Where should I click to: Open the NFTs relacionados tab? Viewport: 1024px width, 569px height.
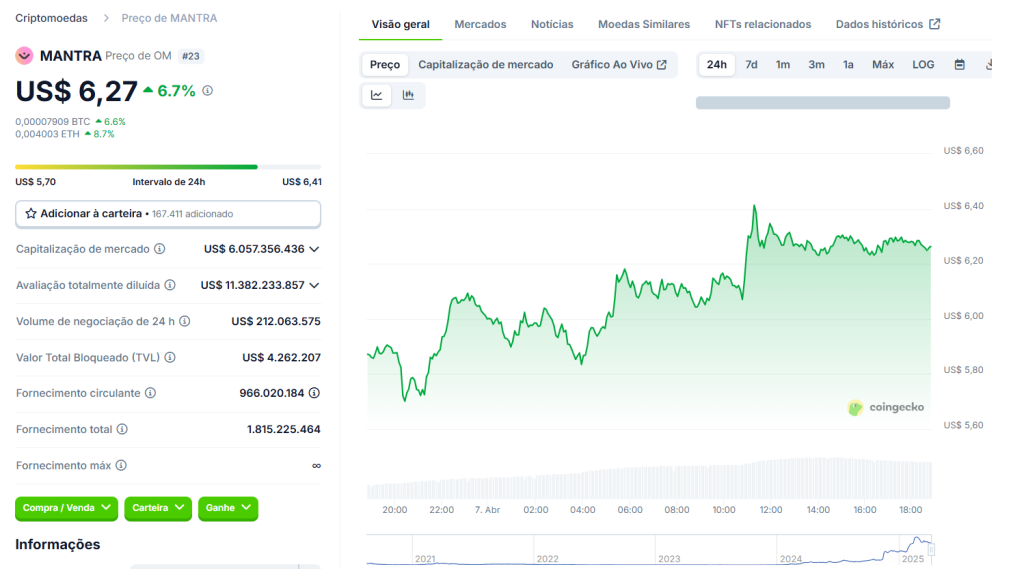click(763, 24)
